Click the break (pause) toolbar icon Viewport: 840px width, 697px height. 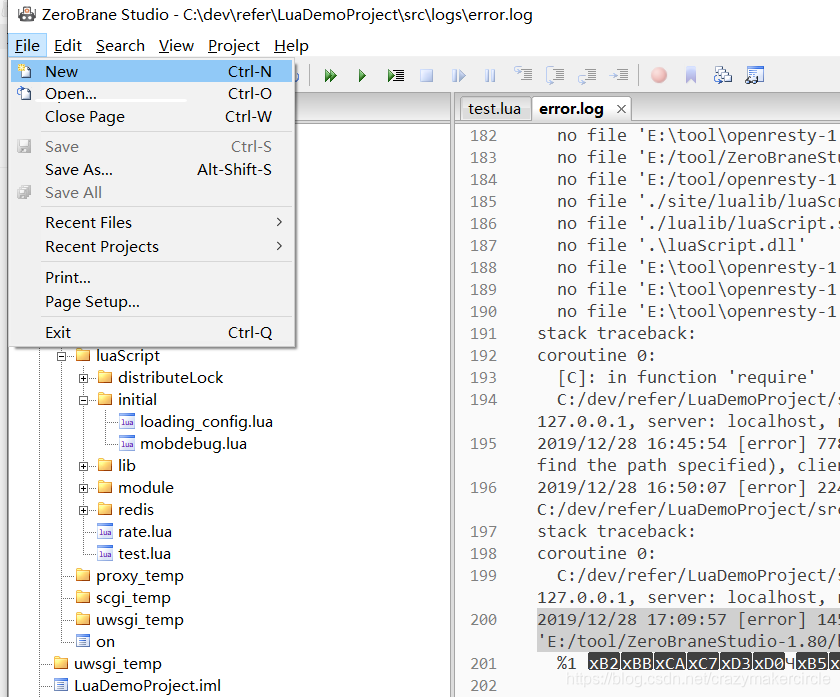(x=490, y=76)
